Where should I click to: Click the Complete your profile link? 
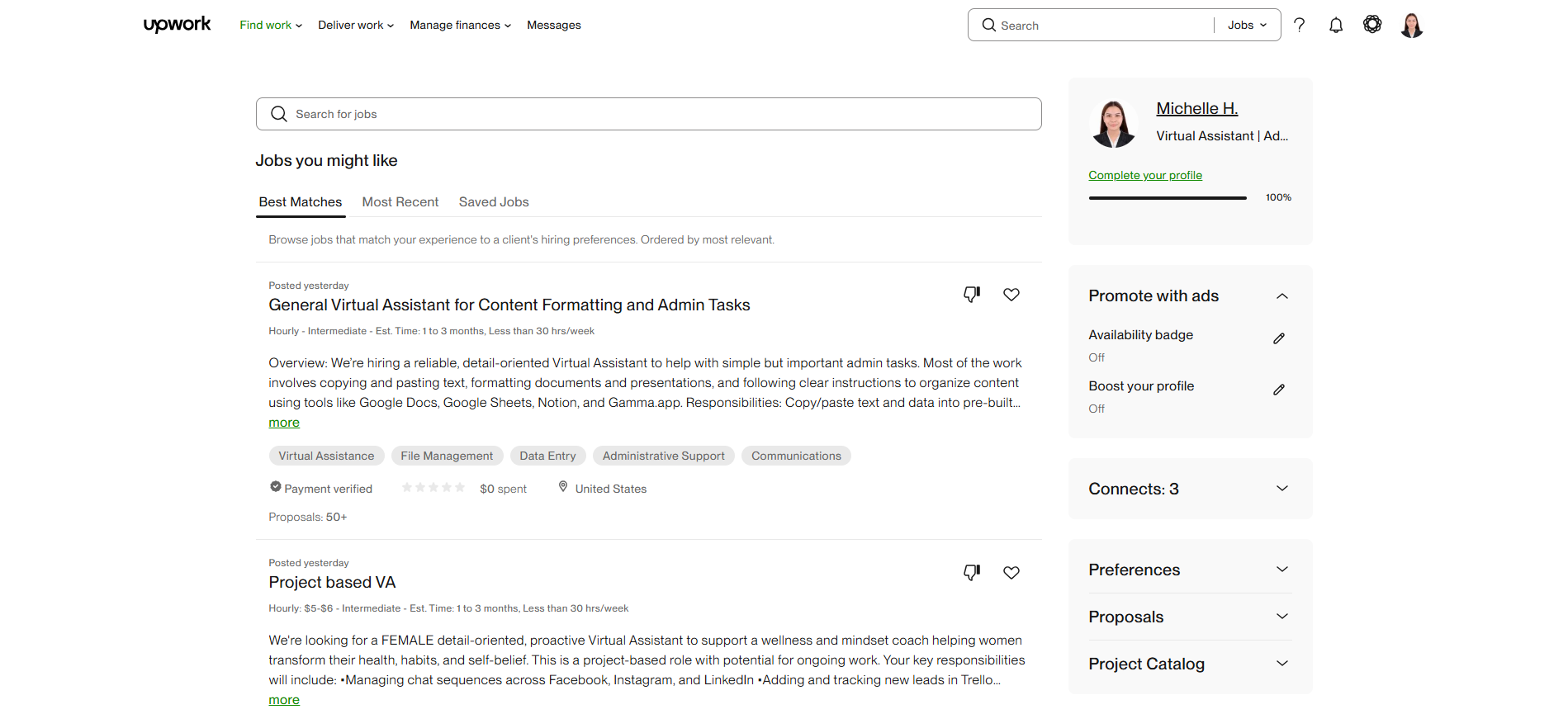point(1144,175)
